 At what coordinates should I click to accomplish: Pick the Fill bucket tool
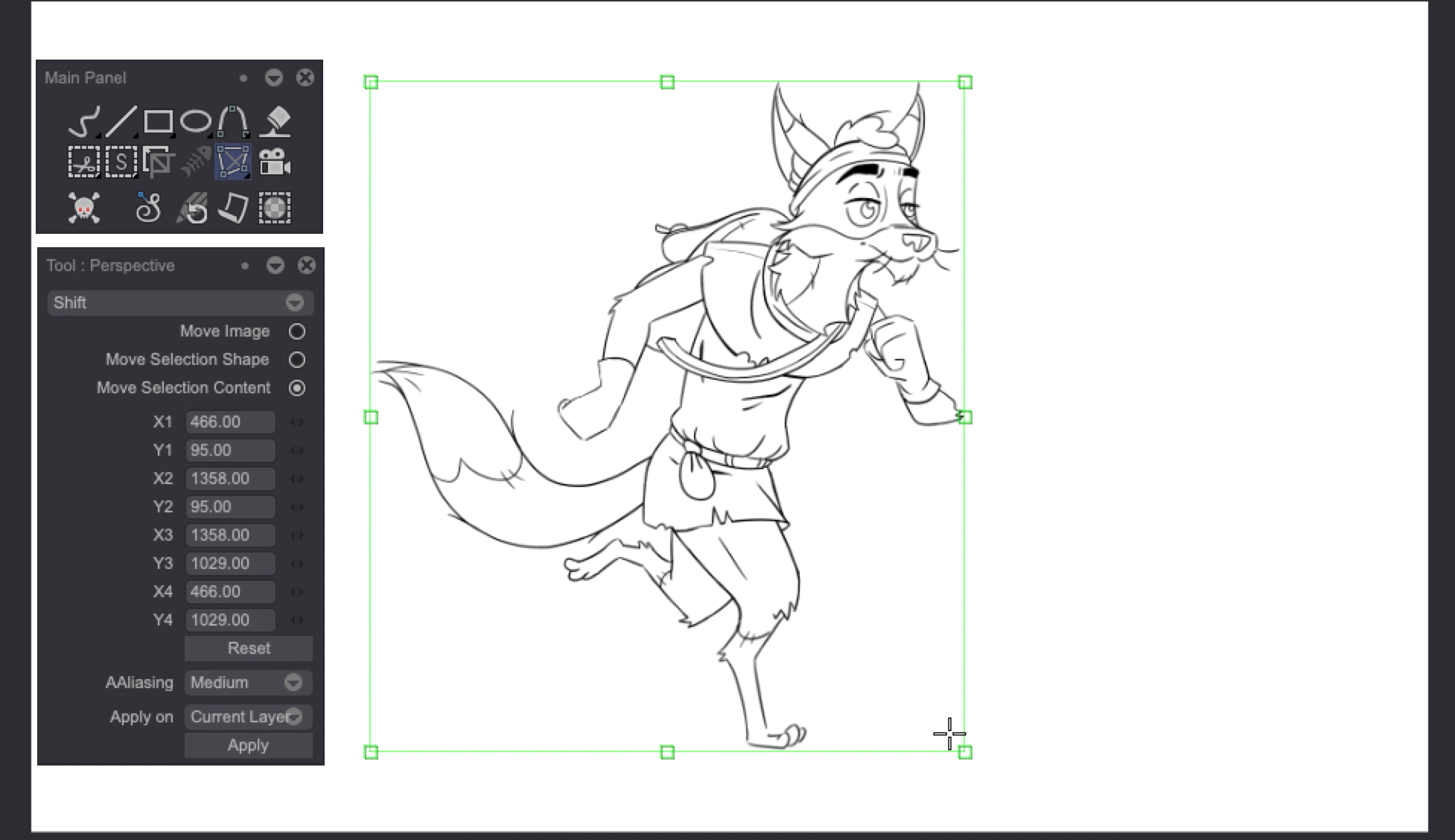click(x=275, y=122)
